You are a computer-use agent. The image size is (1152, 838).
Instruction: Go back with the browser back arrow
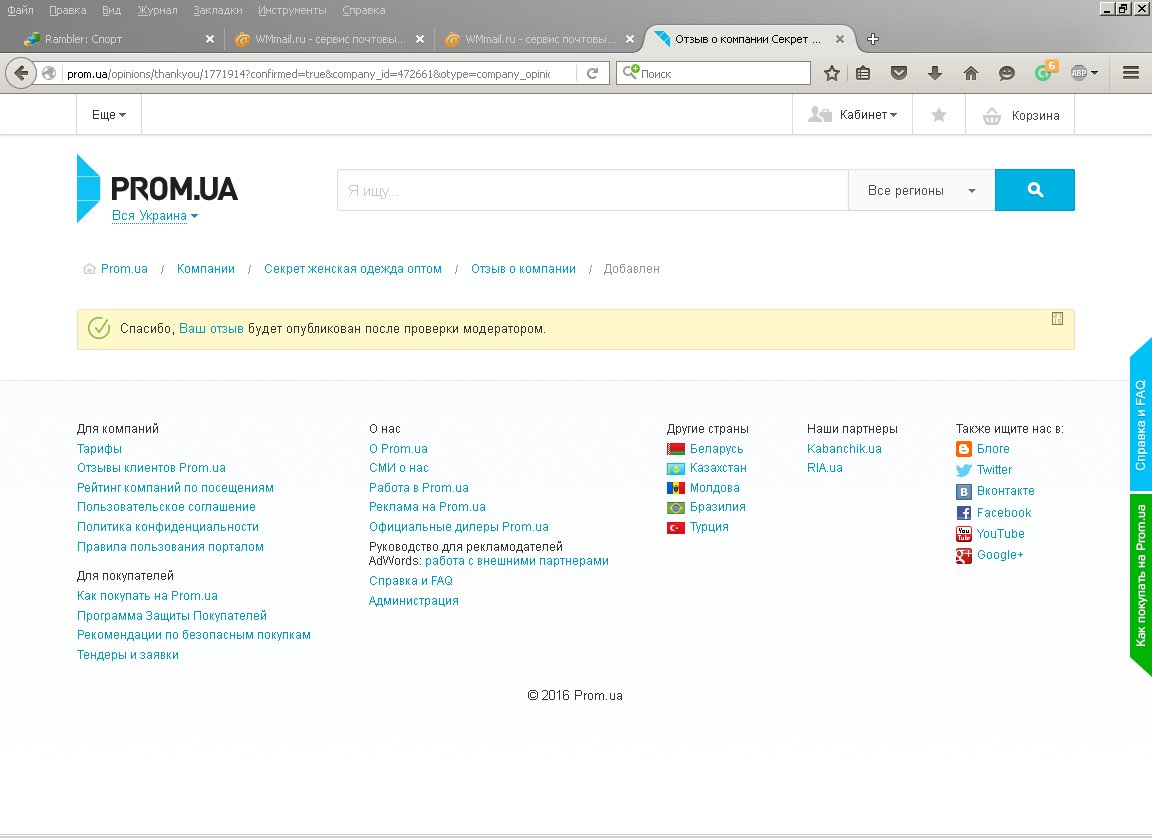pos(21,73)
